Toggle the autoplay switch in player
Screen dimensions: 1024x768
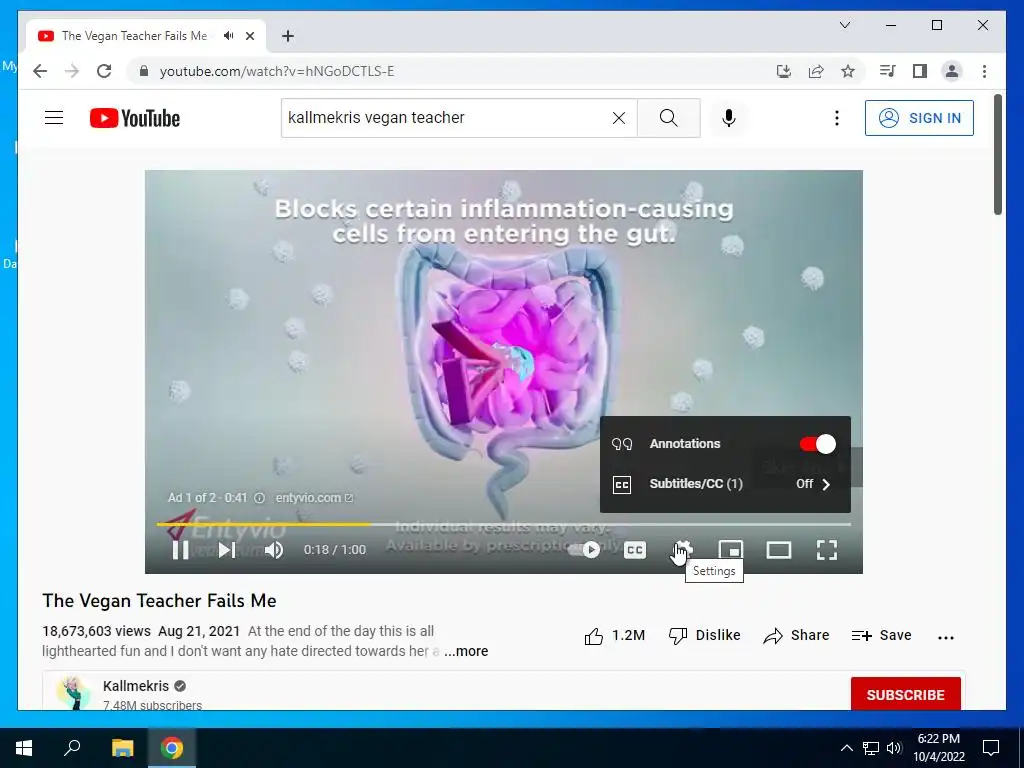[584, 550]
